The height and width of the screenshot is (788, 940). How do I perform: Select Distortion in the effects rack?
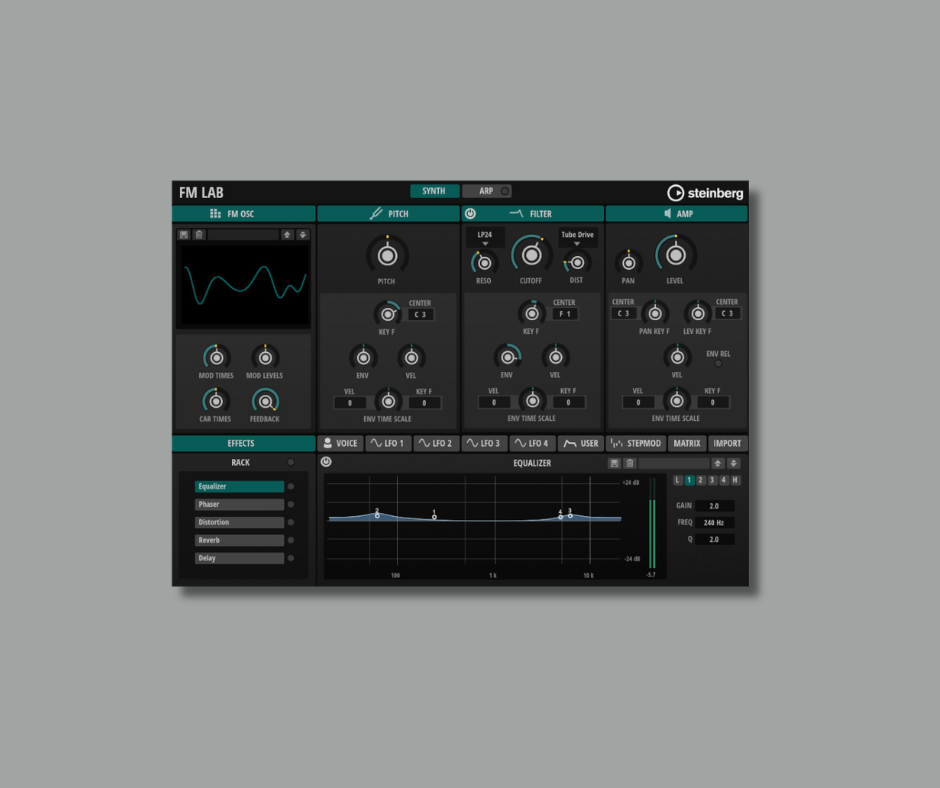[x=239, y=522]
